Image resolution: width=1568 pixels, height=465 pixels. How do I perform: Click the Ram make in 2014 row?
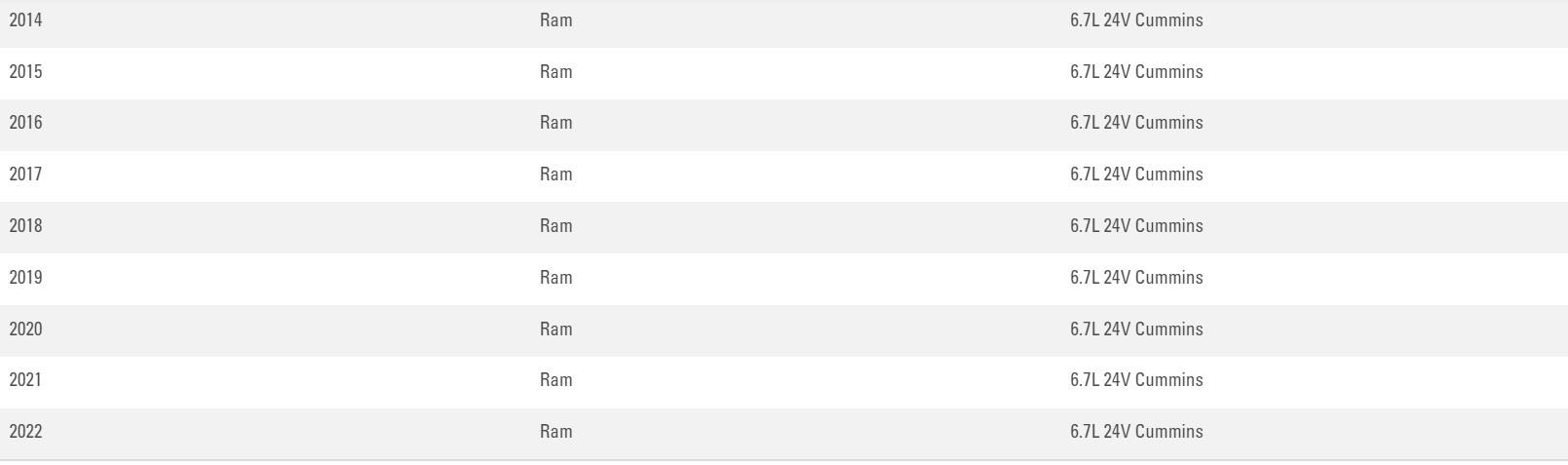tap(556, 20)
